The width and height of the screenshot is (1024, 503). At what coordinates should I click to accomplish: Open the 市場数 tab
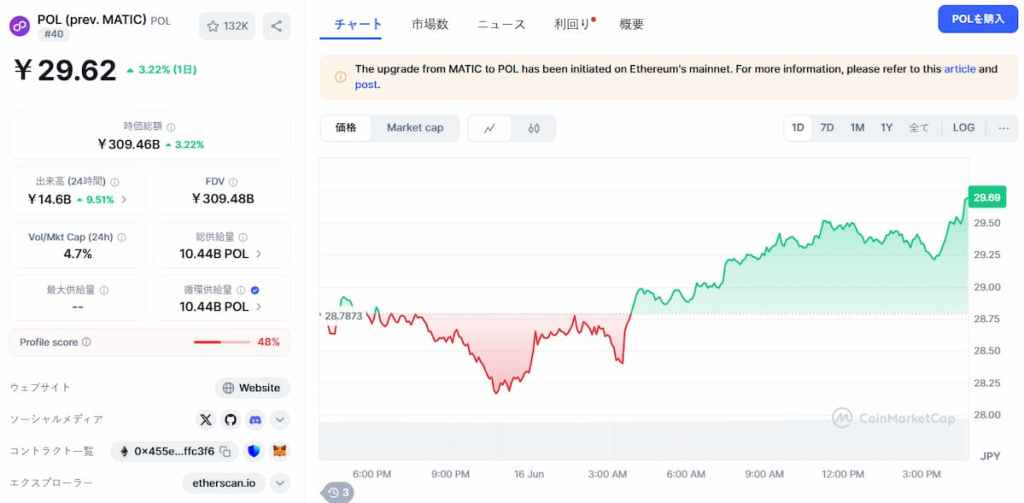(x=430, y=25)
